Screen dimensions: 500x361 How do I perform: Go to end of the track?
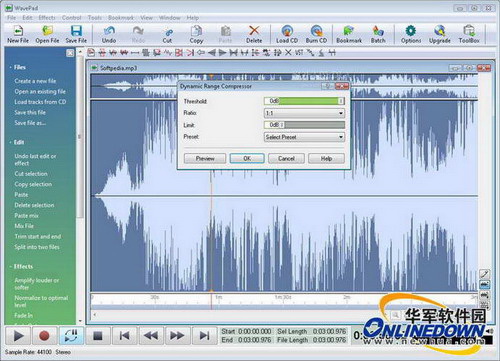pos(204,336)
